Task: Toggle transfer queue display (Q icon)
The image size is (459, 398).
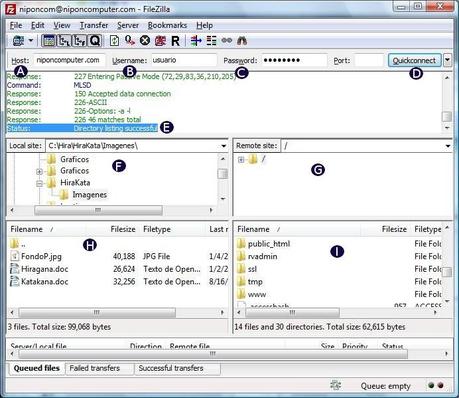Action: click(x=94, y=41)
